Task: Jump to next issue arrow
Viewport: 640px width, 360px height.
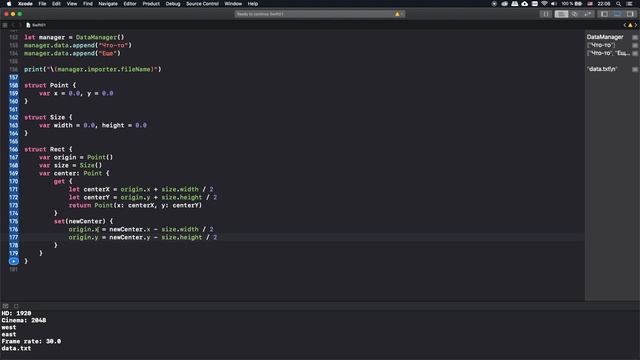Action: 636,25
